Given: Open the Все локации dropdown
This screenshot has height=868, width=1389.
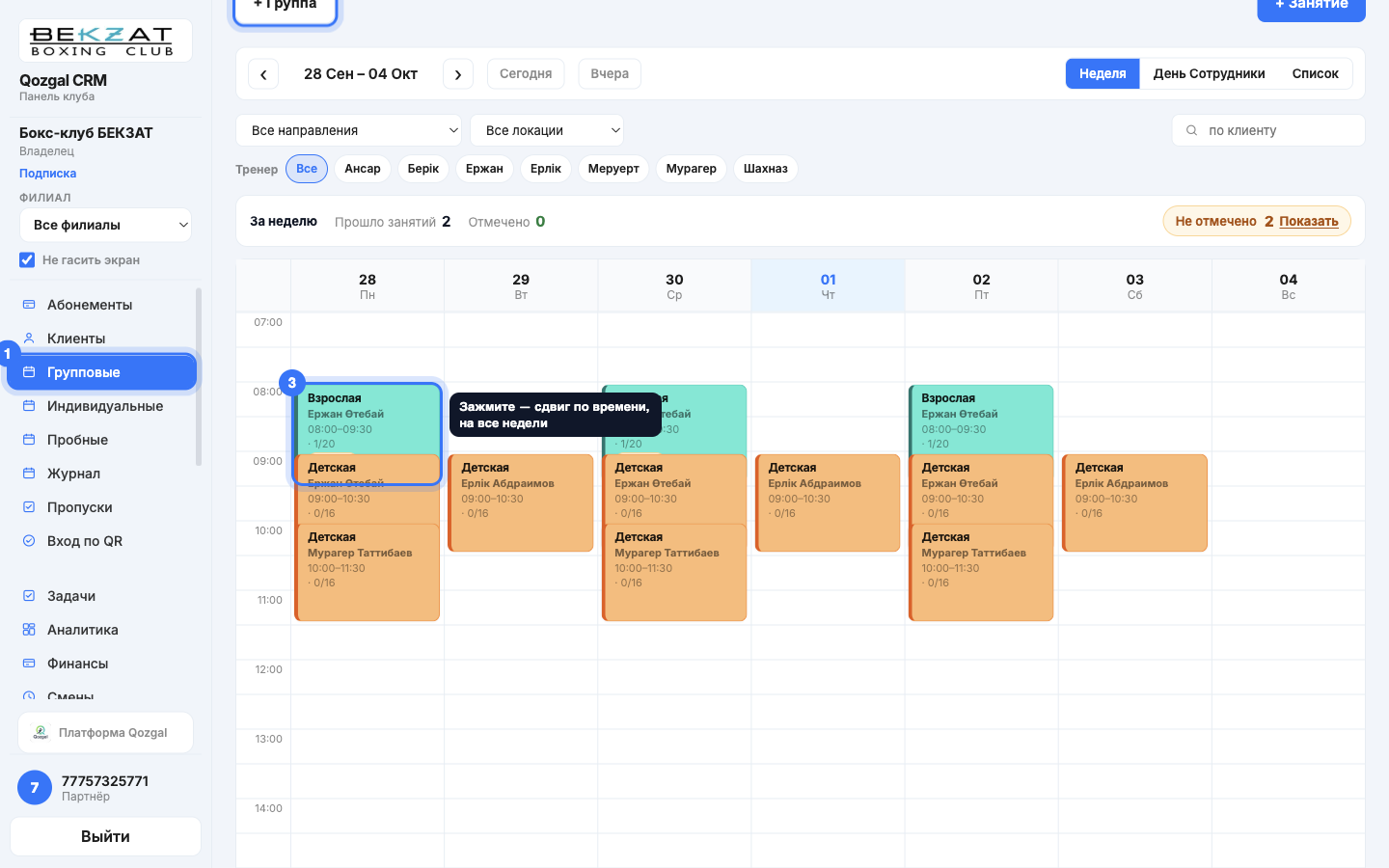Looking at the screenshot, I should [x=547, y=130].
